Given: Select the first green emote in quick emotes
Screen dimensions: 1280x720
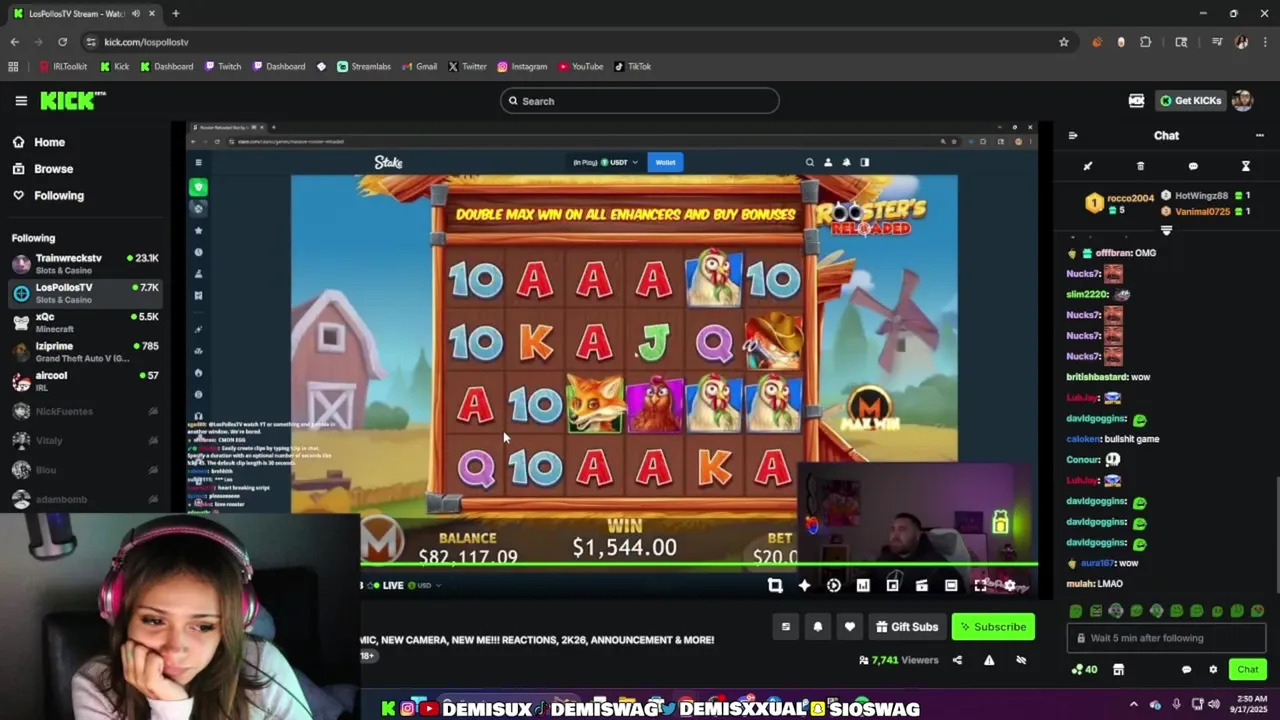Looking at the screenshot, I should coord(1076,611).
